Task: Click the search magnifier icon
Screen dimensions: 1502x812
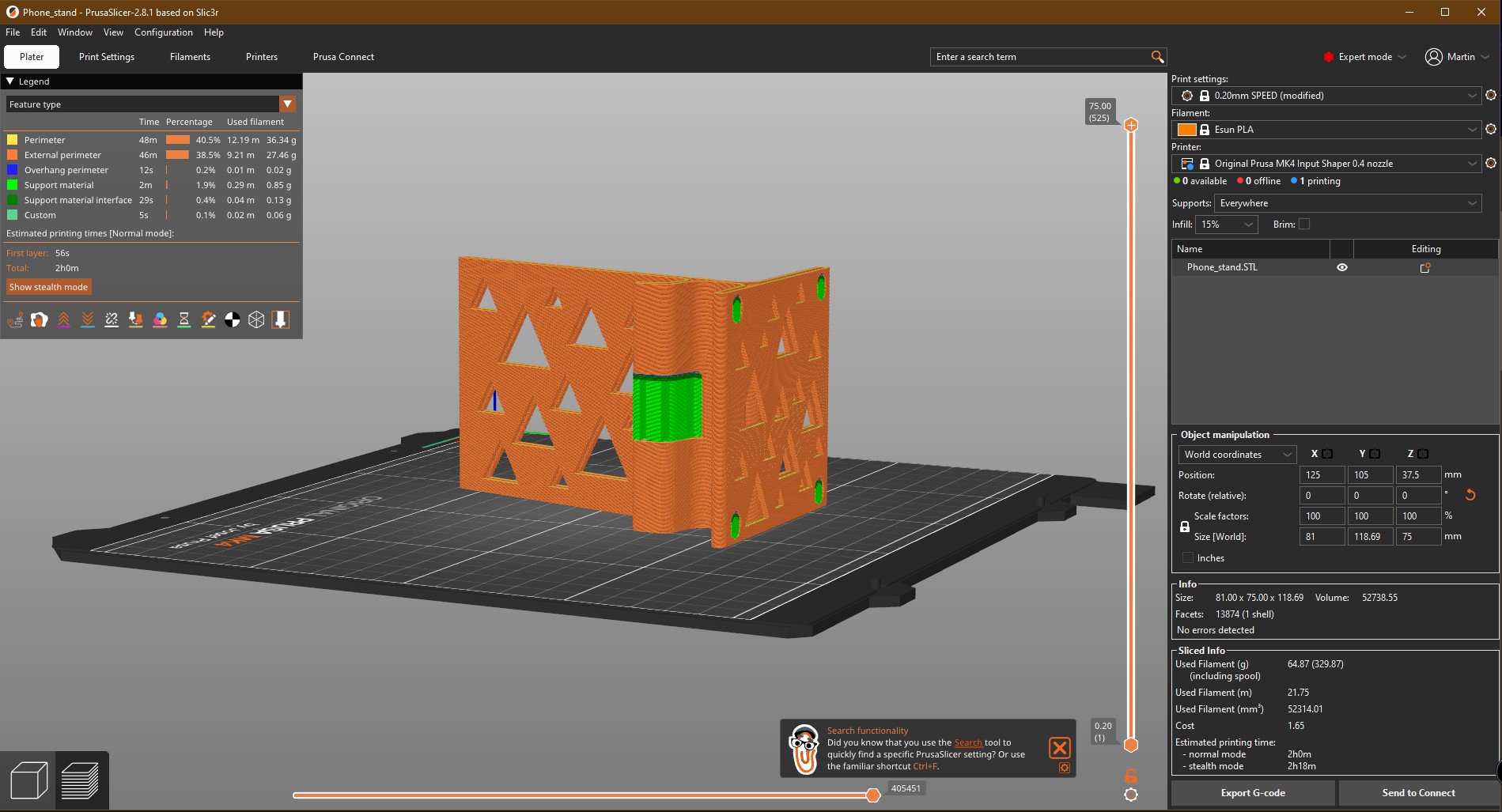Action: coord(1157,57)
